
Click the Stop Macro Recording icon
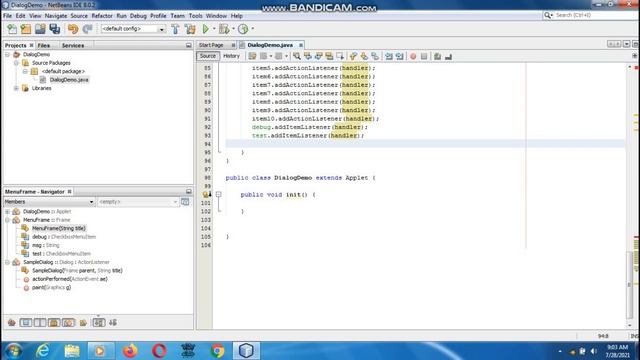pyautogui.click(x=424, y=56)
